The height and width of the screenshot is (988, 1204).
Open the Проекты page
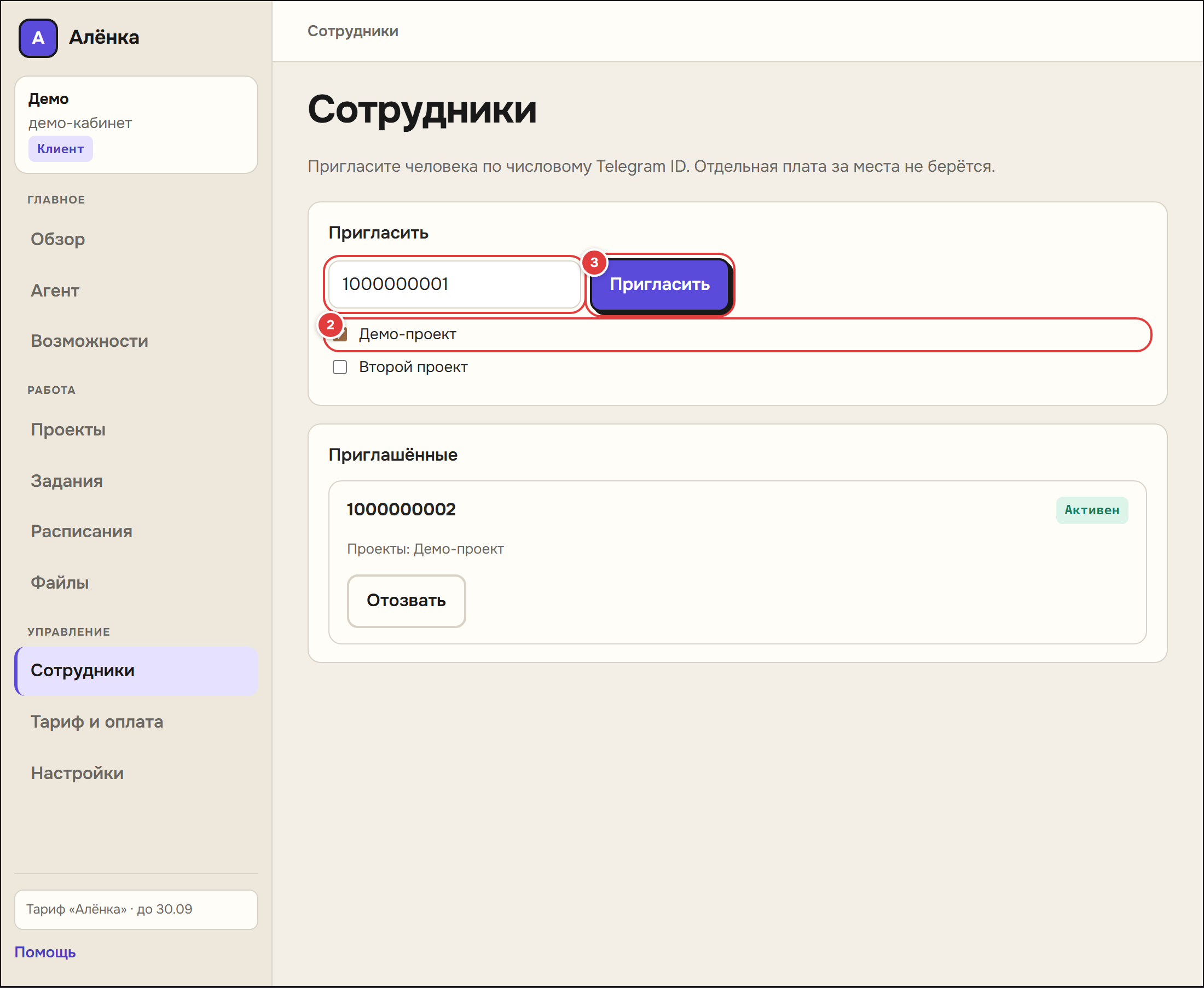pos(68,429)
